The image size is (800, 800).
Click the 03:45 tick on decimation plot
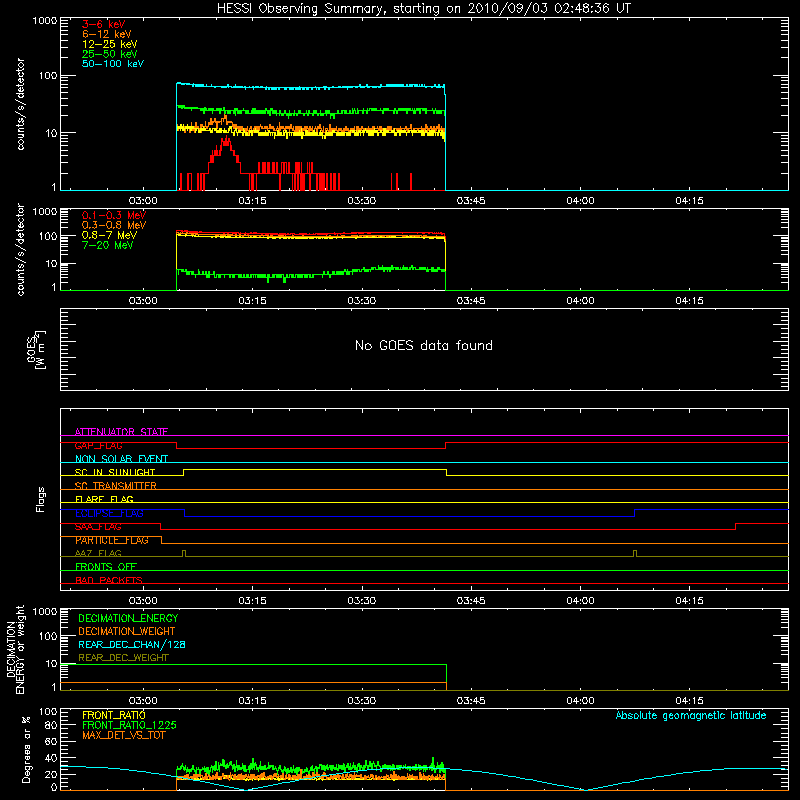tap(471, 701)
